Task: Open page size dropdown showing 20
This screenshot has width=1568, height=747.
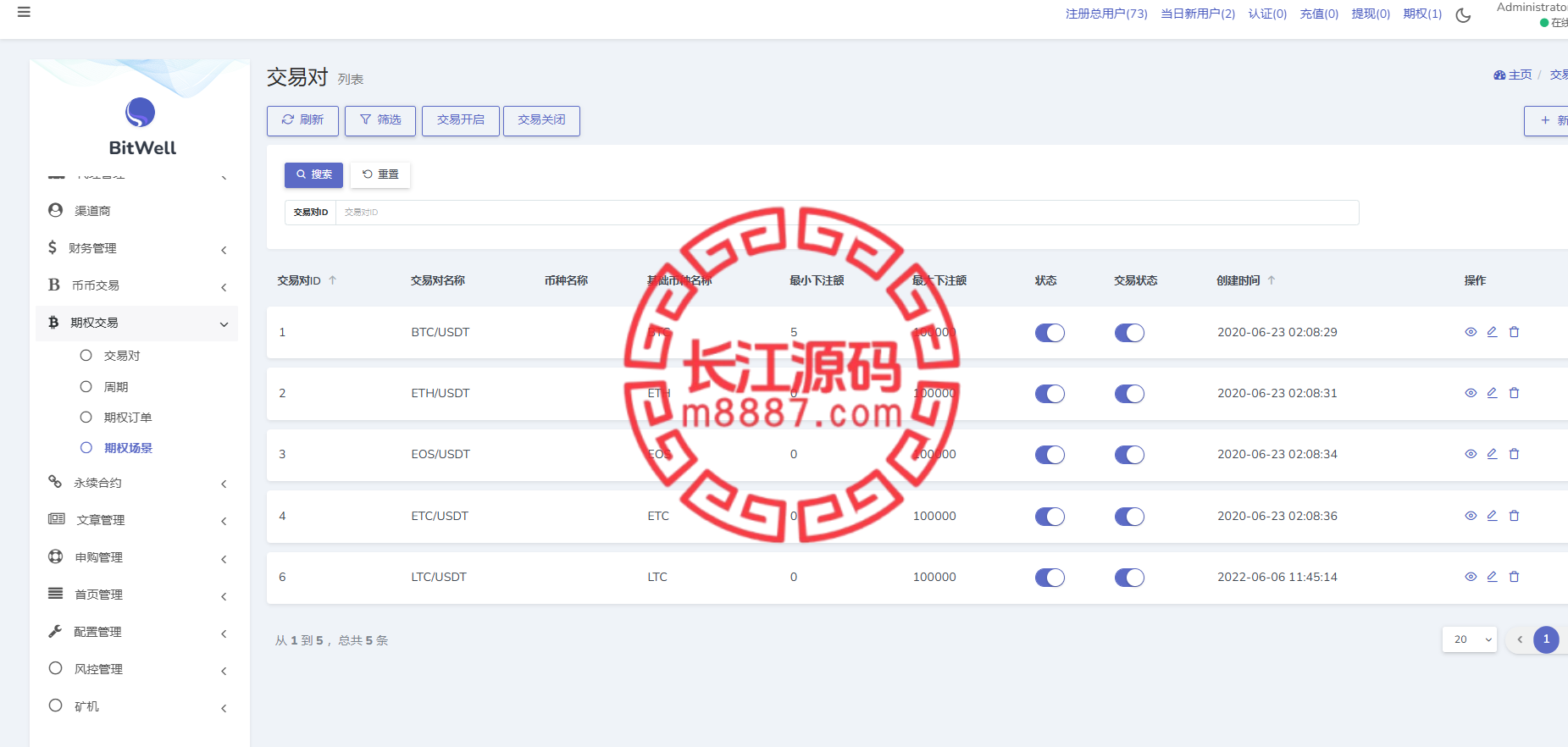Action: pos(1470,639)
